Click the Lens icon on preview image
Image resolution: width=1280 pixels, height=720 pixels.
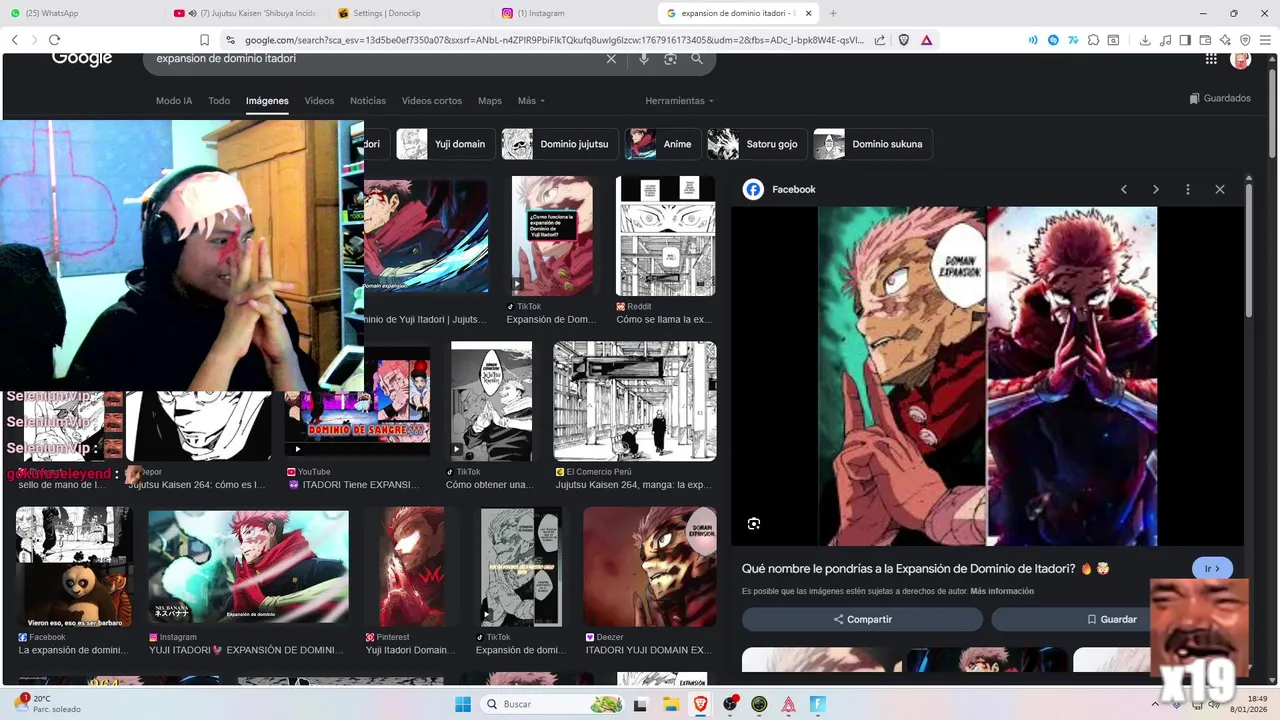click(x=754, y=524)
